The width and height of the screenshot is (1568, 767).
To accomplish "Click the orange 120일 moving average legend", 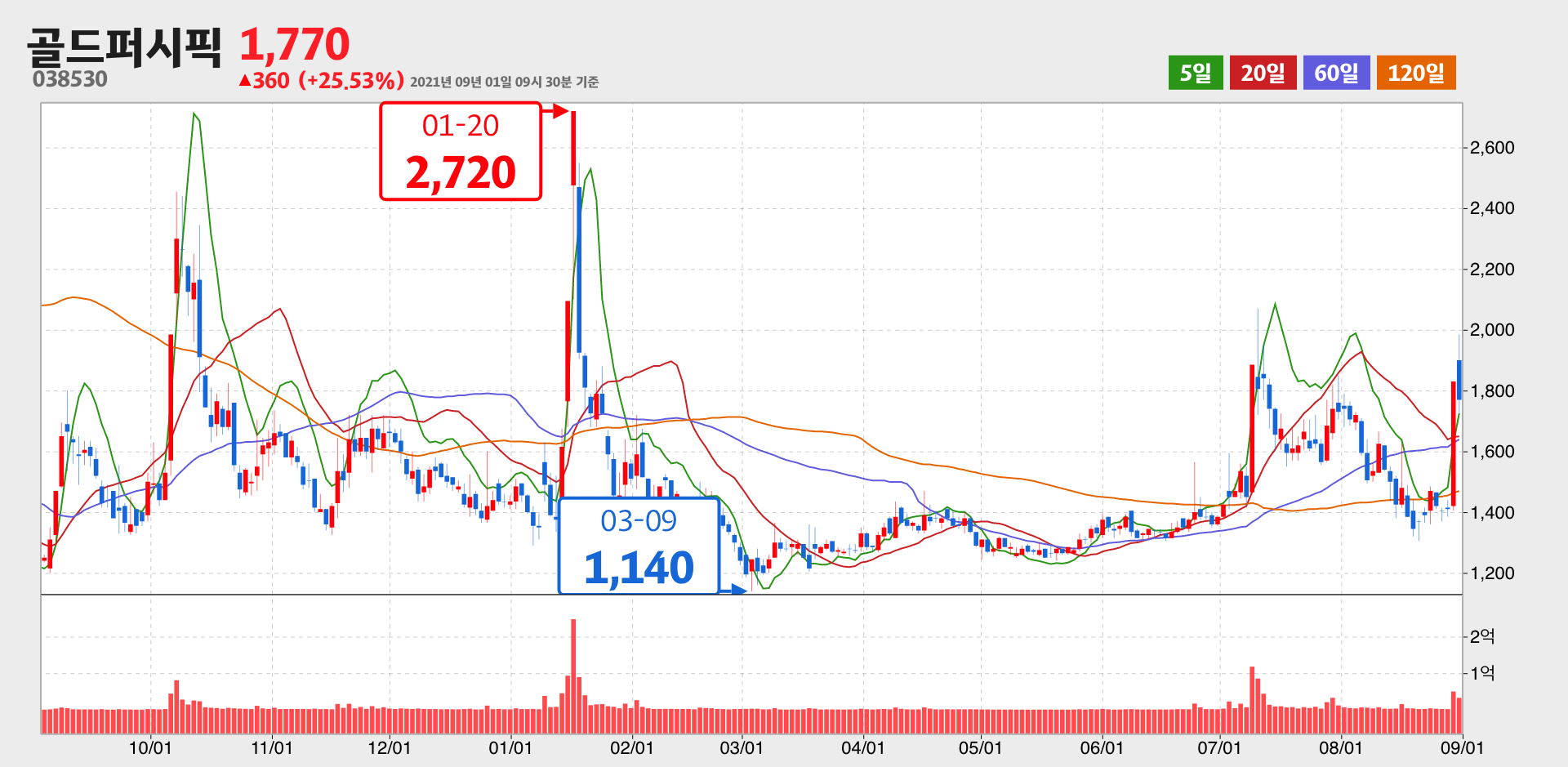I will 1416,73.
